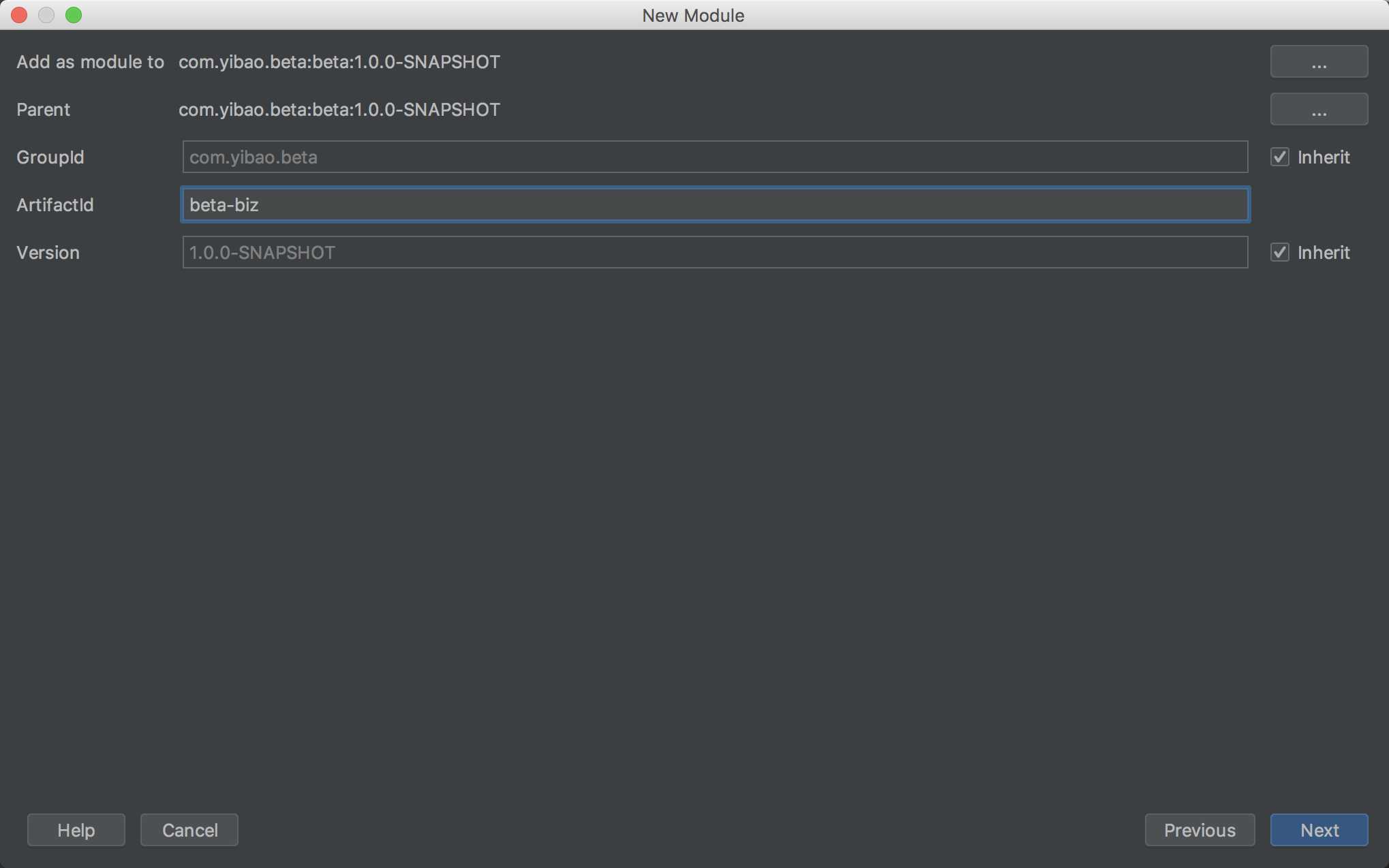This screenshot has width=1389, height=868.
Task: Select the ArtifactId input field
Action: [x=715, y=204]
